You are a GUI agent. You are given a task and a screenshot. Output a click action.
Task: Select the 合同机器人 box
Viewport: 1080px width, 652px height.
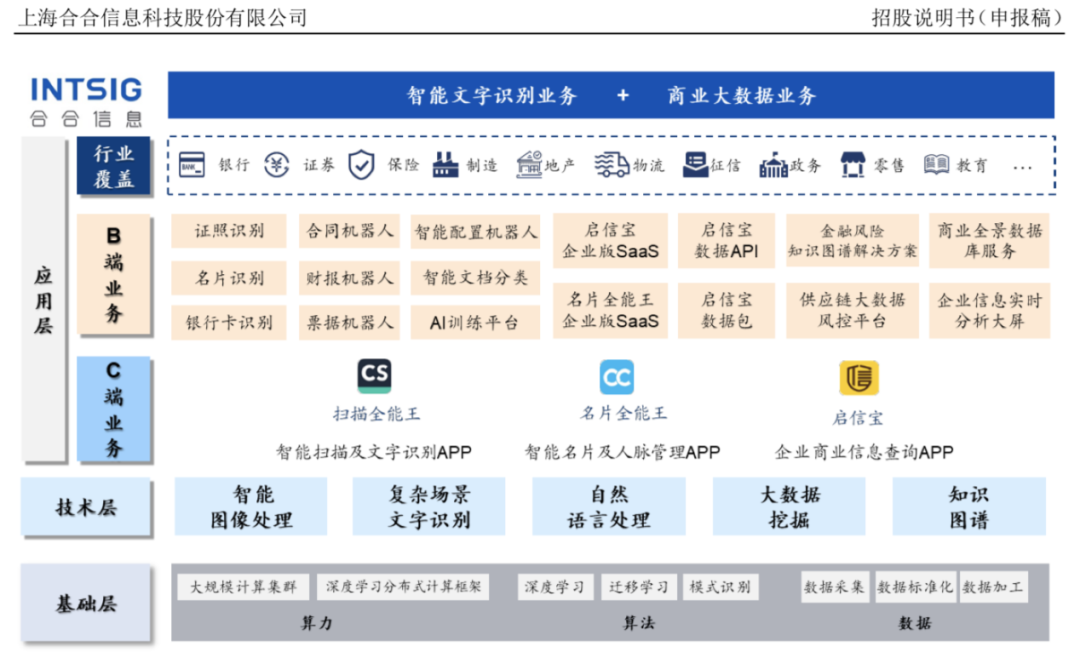pyautogui.click(x=349, y=231)
